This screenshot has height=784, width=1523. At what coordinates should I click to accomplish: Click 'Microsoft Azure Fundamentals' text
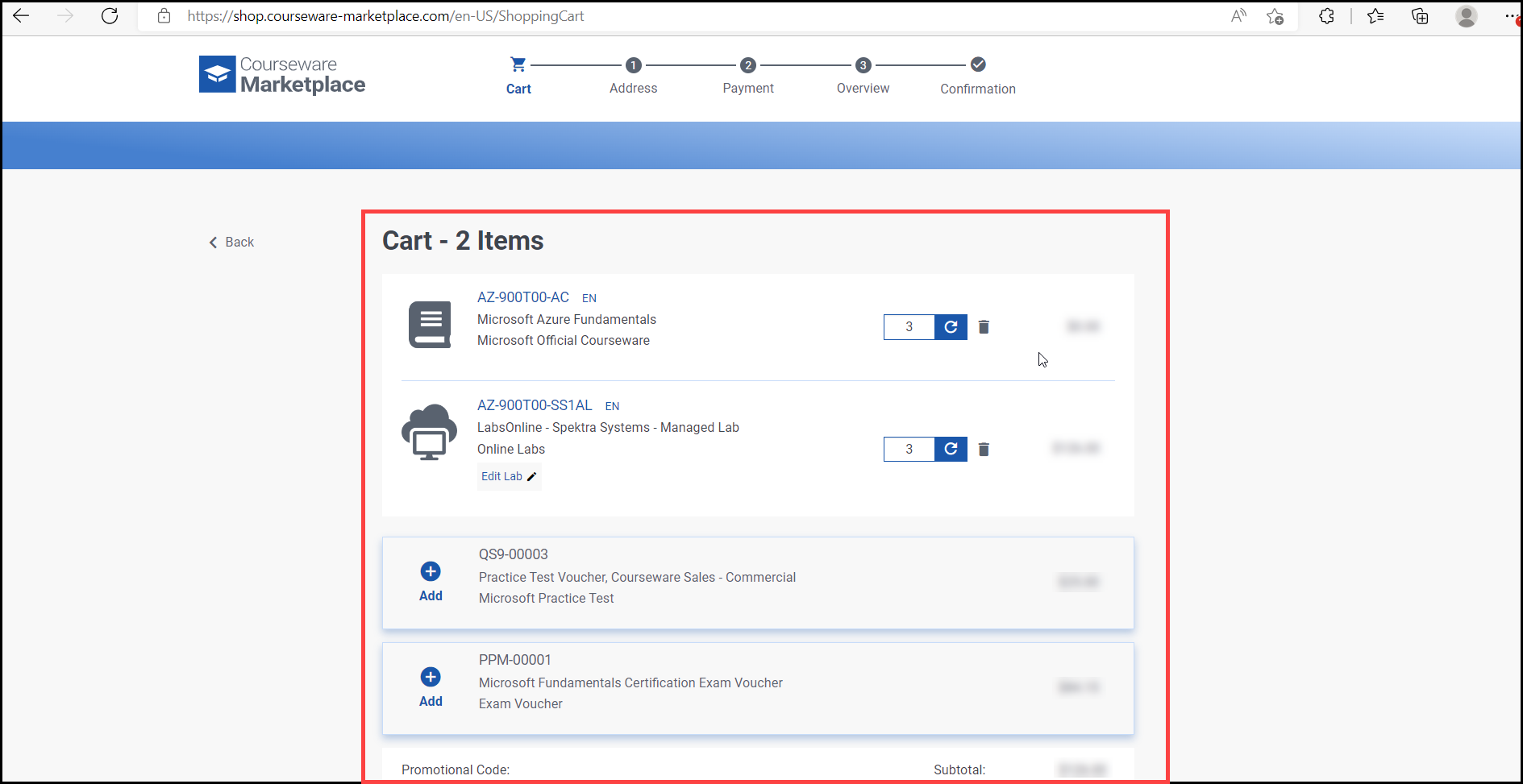(567, 319)
